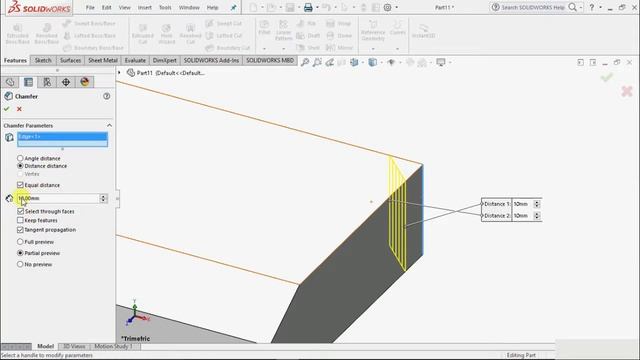The width and height of the screenshot is (640, 360).
Task: Click the search magnifier in SOLIDWORKS Help
Action: click(573, 7)
